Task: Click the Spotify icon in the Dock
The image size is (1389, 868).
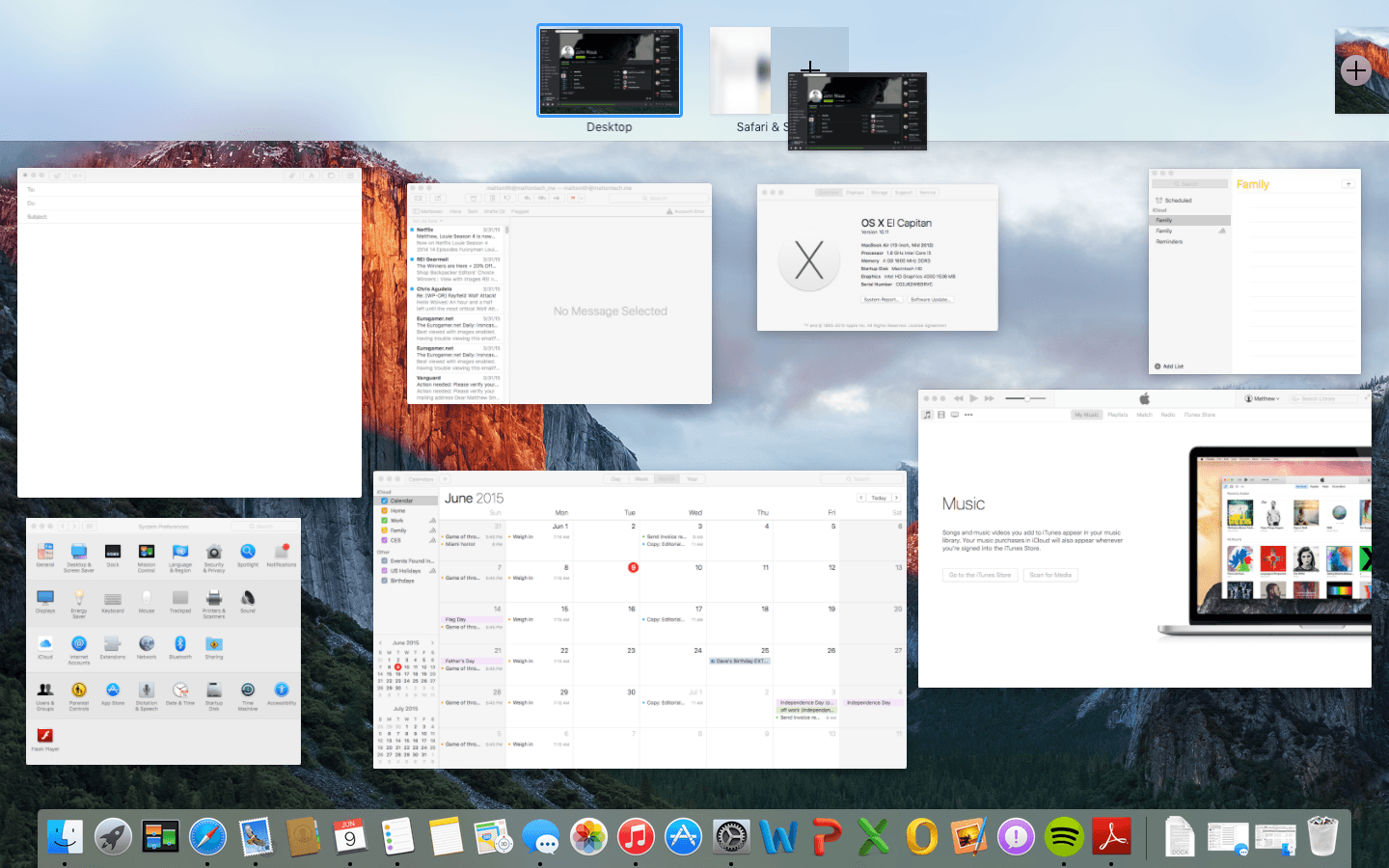Action: click(x=1064, y=837)
